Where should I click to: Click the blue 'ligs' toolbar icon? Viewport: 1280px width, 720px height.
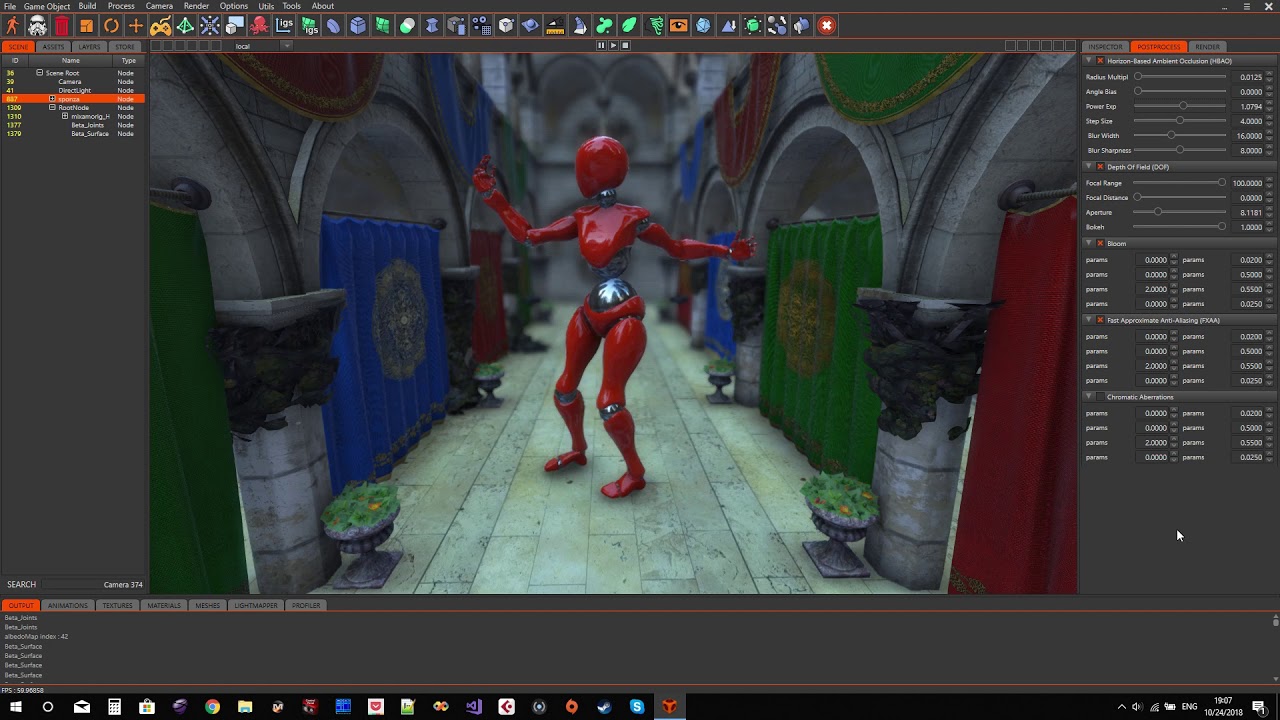point(284,25)
